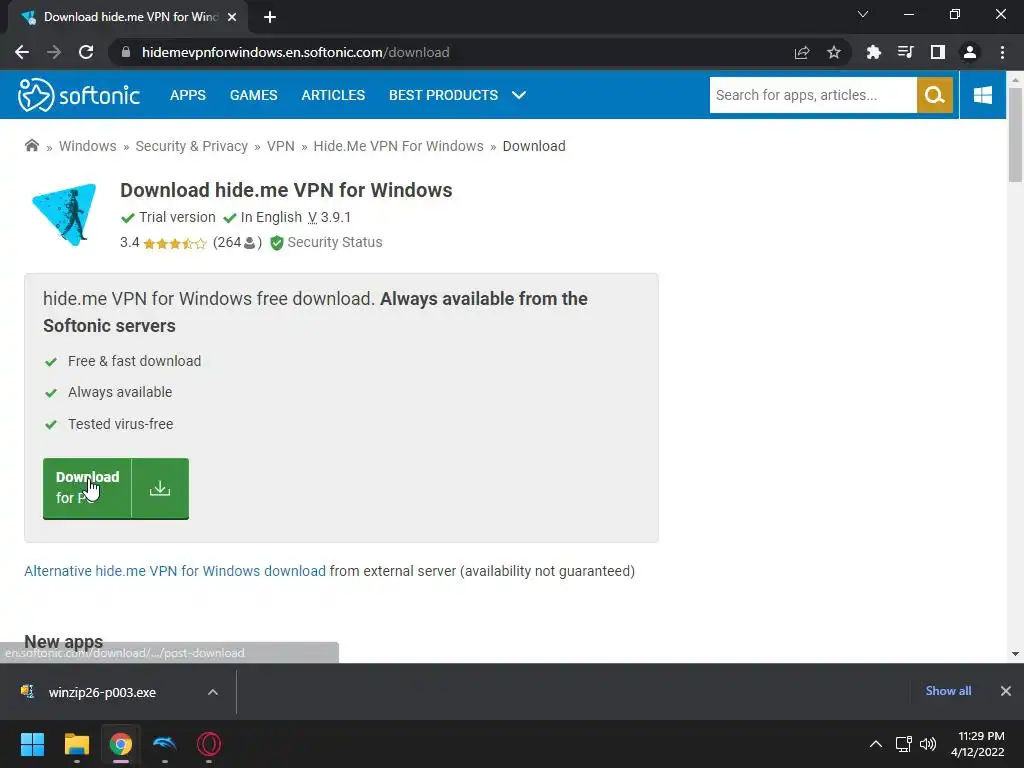
Task: Open the Chrome three-dot menu
Action: coord(1002,52)
